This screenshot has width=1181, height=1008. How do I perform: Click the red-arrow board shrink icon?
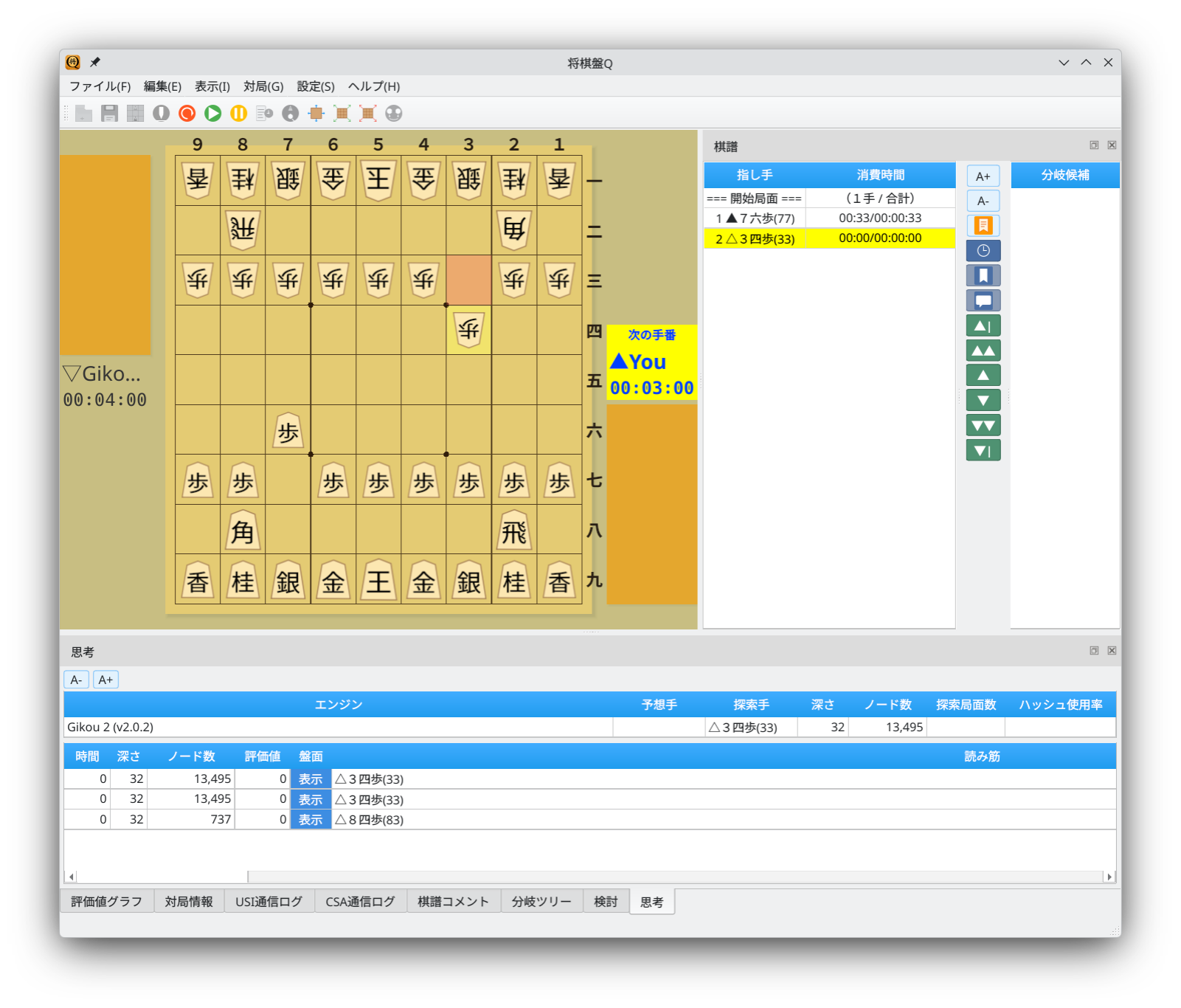click(x=367, y=113)
